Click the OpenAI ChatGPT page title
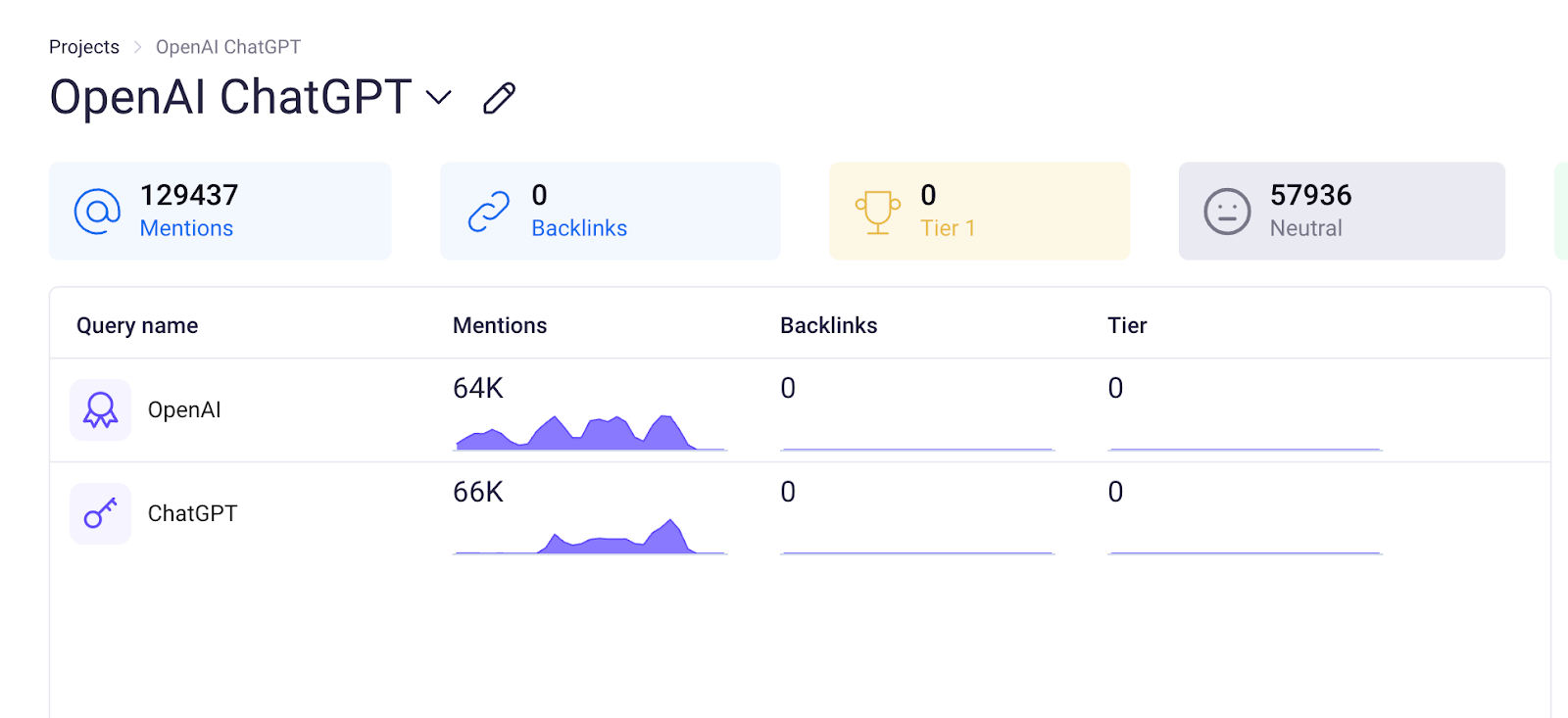The image size is (1568, 718). coord(230,97)
